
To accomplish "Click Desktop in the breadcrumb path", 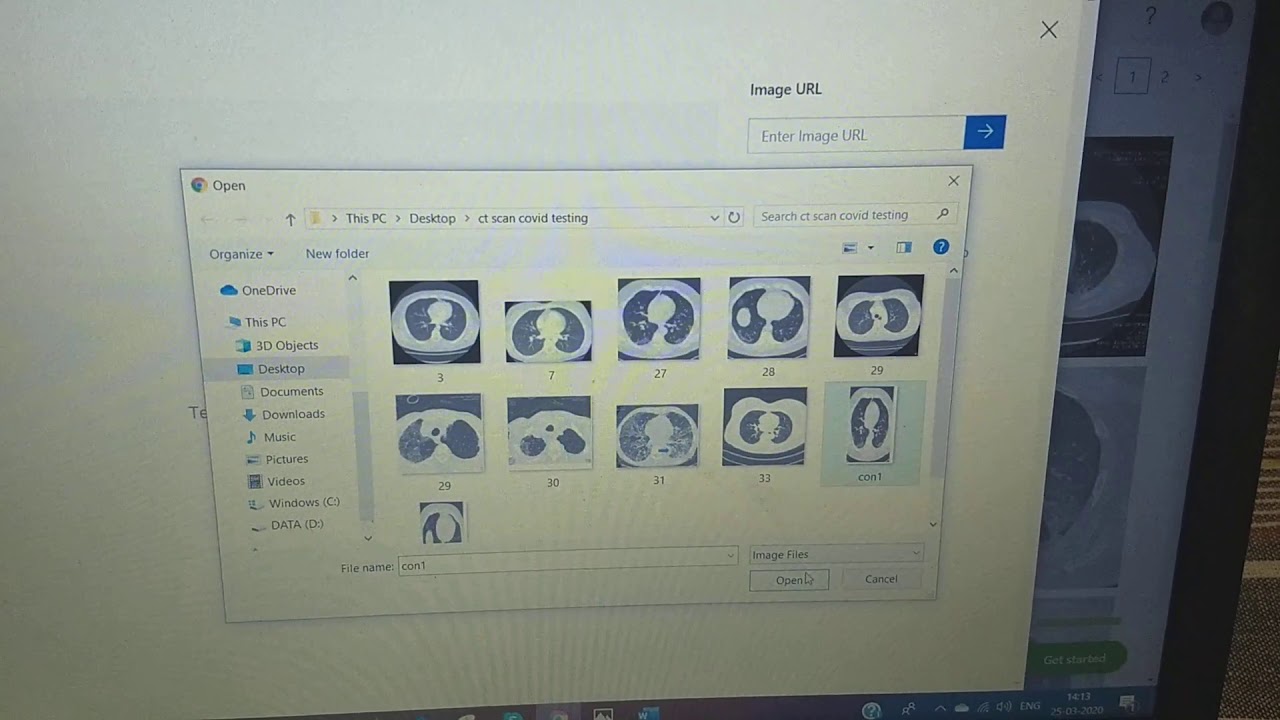I will click(432, 218).
